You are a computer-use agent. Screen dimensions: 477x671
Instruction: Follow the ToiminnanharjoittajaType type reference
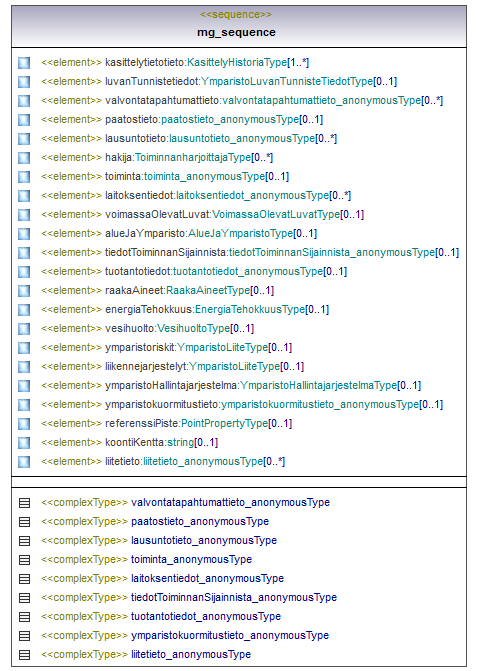coord(193,157)
